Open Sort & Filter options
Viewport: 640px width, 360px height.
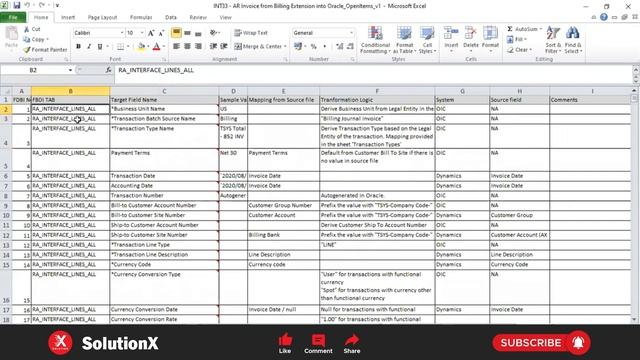coord(553,40)
